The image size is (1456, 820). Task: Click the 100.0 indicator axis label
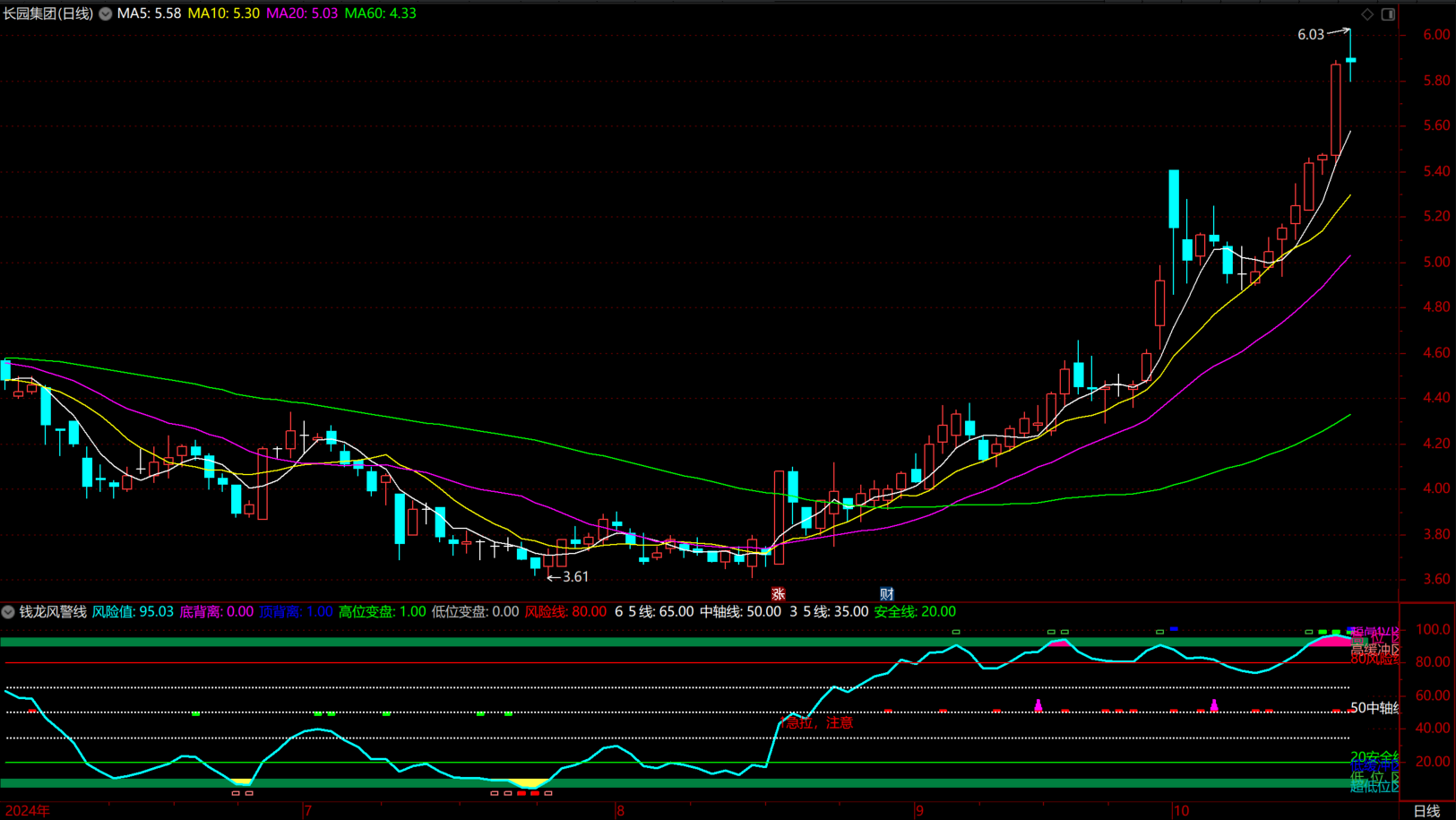pyautogui.click(x=1434, y=630)
